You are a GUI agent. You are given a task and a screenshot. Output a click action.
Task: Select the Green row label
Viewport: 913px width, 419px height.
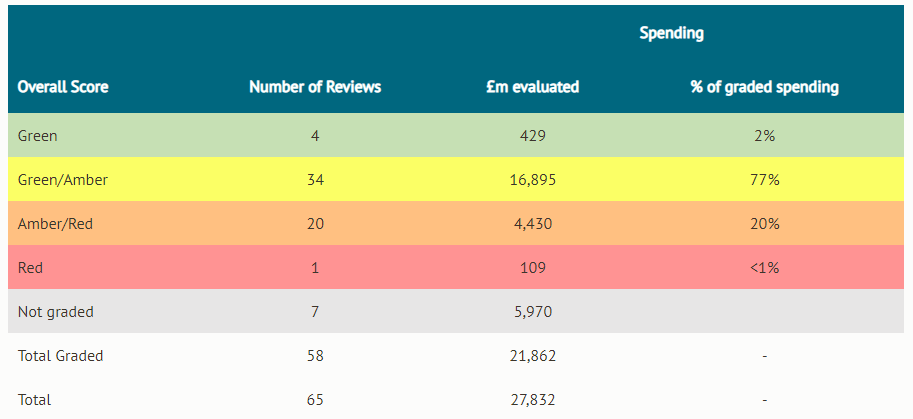point(38,136)
